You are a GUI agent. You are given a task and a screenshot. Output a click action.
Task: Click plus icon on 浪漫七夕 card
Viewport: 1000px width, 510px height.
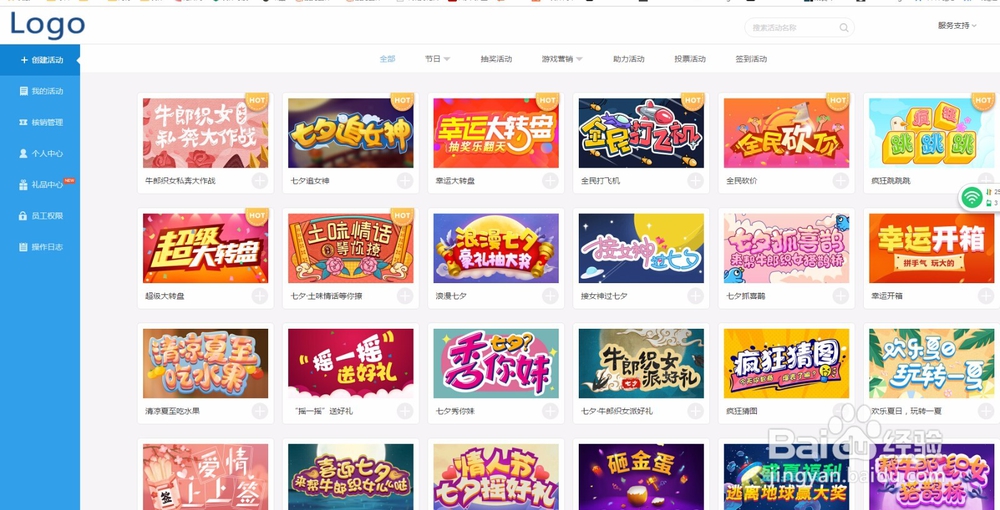click(x=550, y=296)
